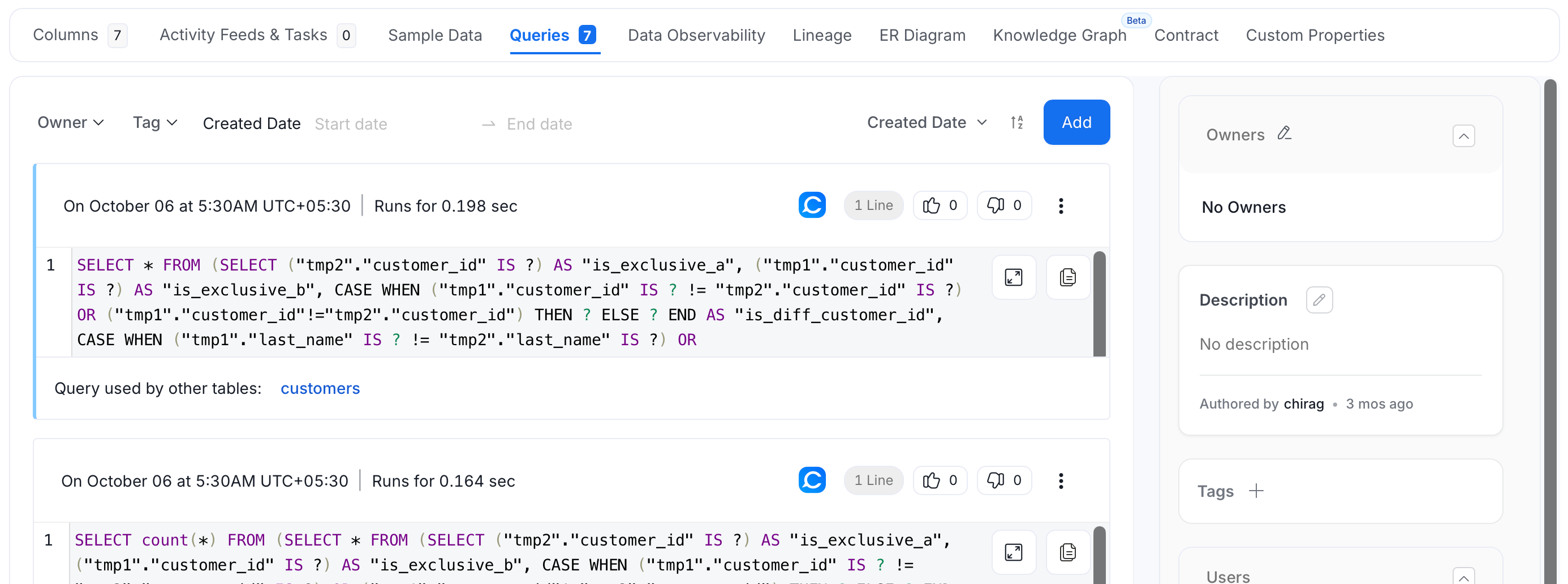Add a tag with the plus icon
1568x584 pixels.
1256,491
